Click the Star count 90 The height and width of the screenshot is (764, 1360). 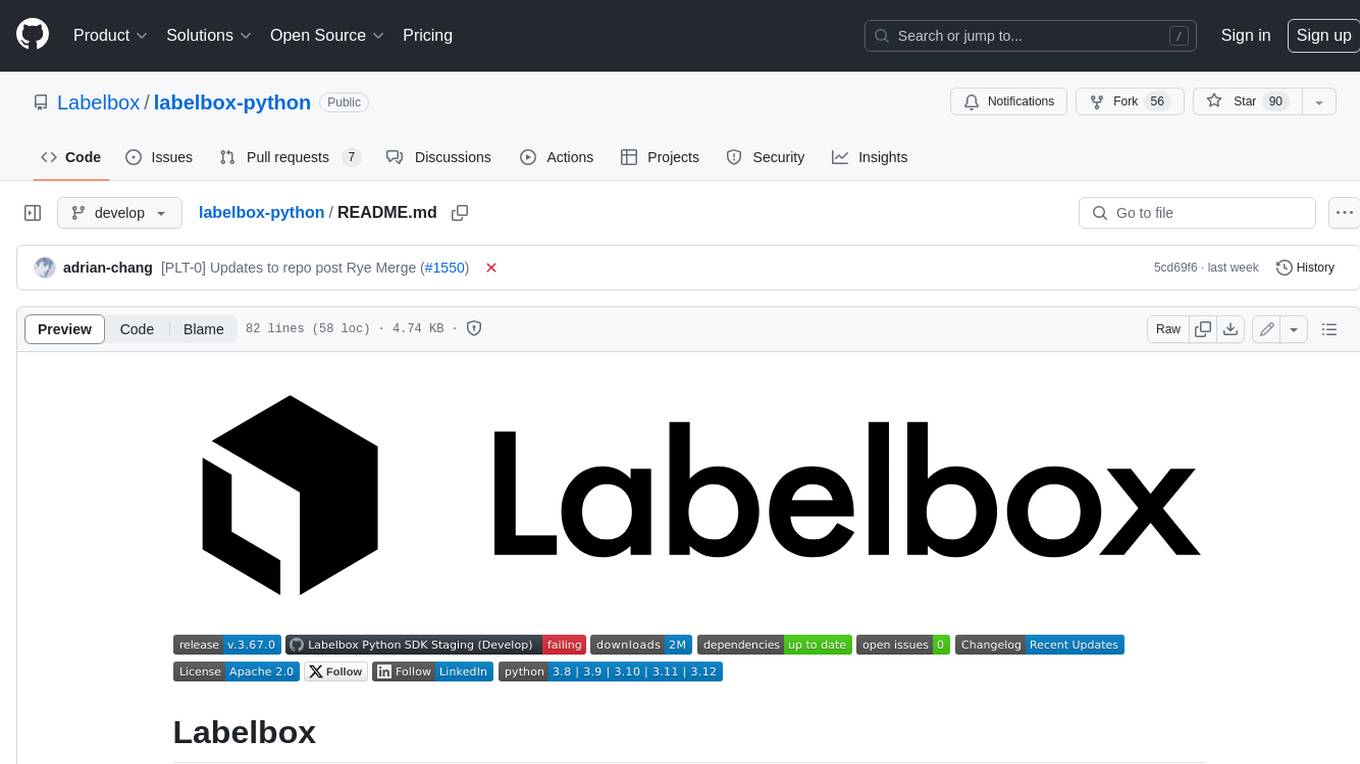[1275, 102]
